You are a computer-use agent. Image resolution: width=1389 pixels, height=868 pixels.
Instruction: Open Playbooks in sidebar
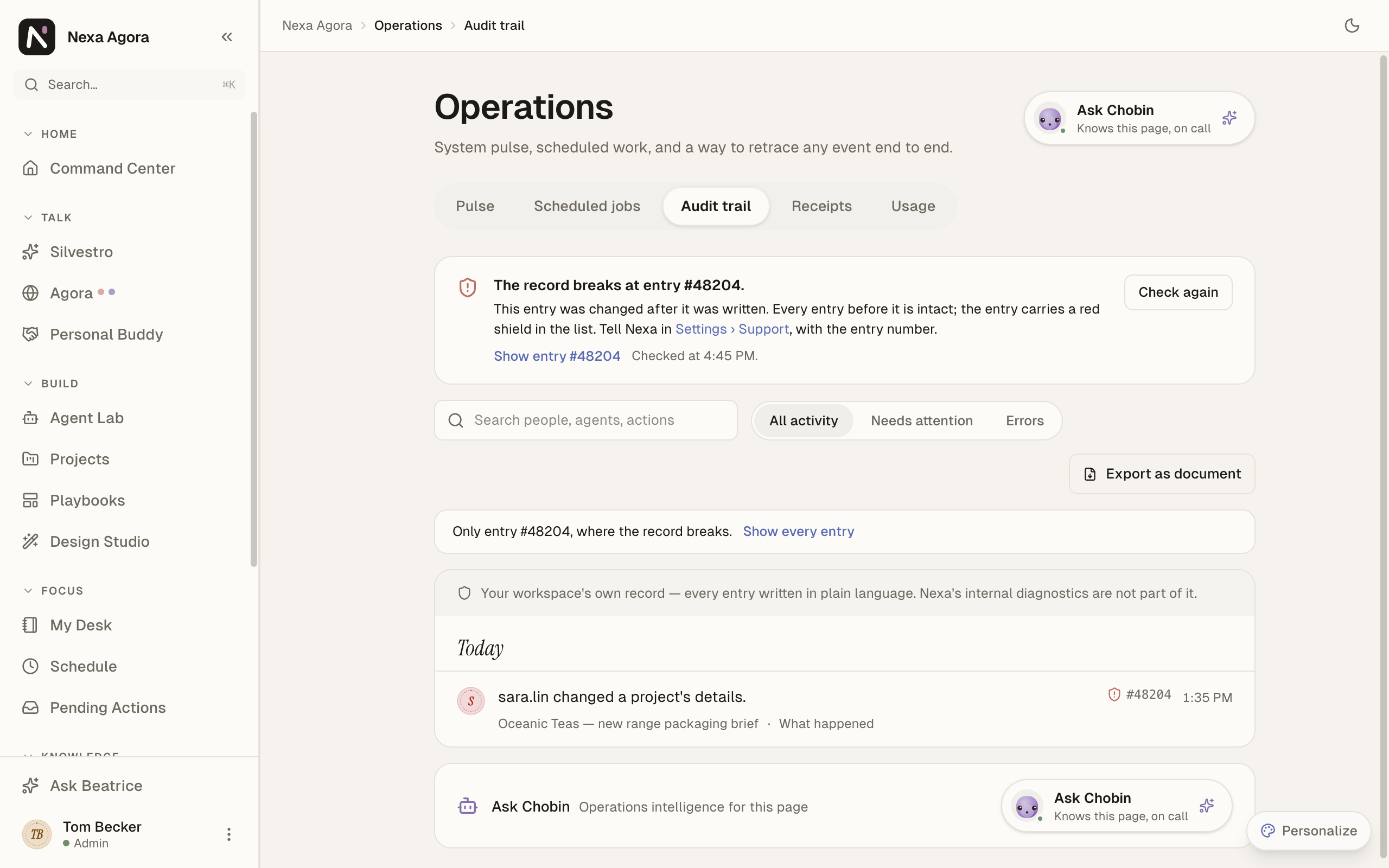tap(129, 500)
